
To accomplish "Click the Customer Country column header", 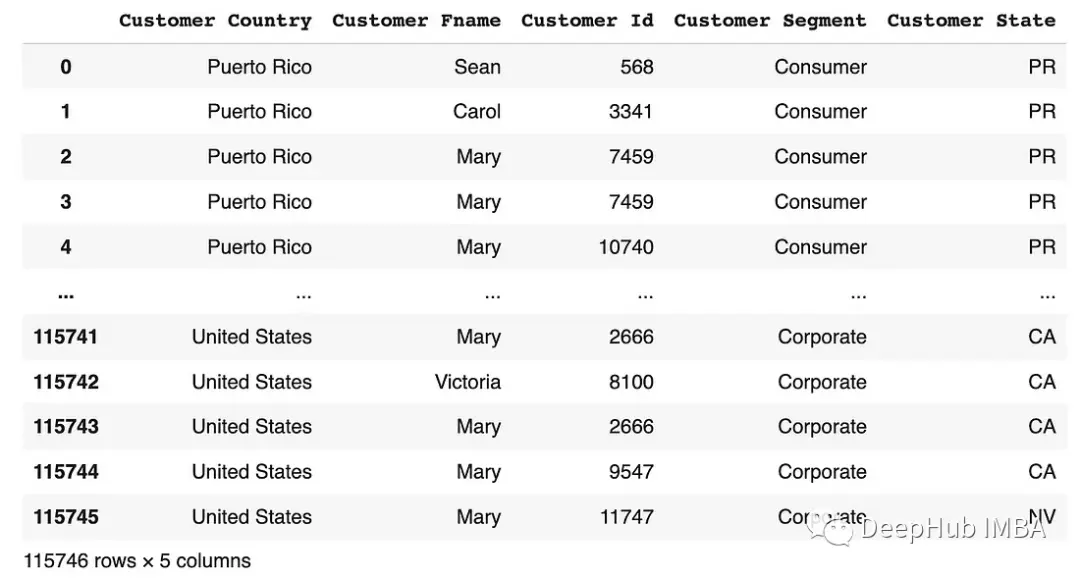I will (215, 20).
